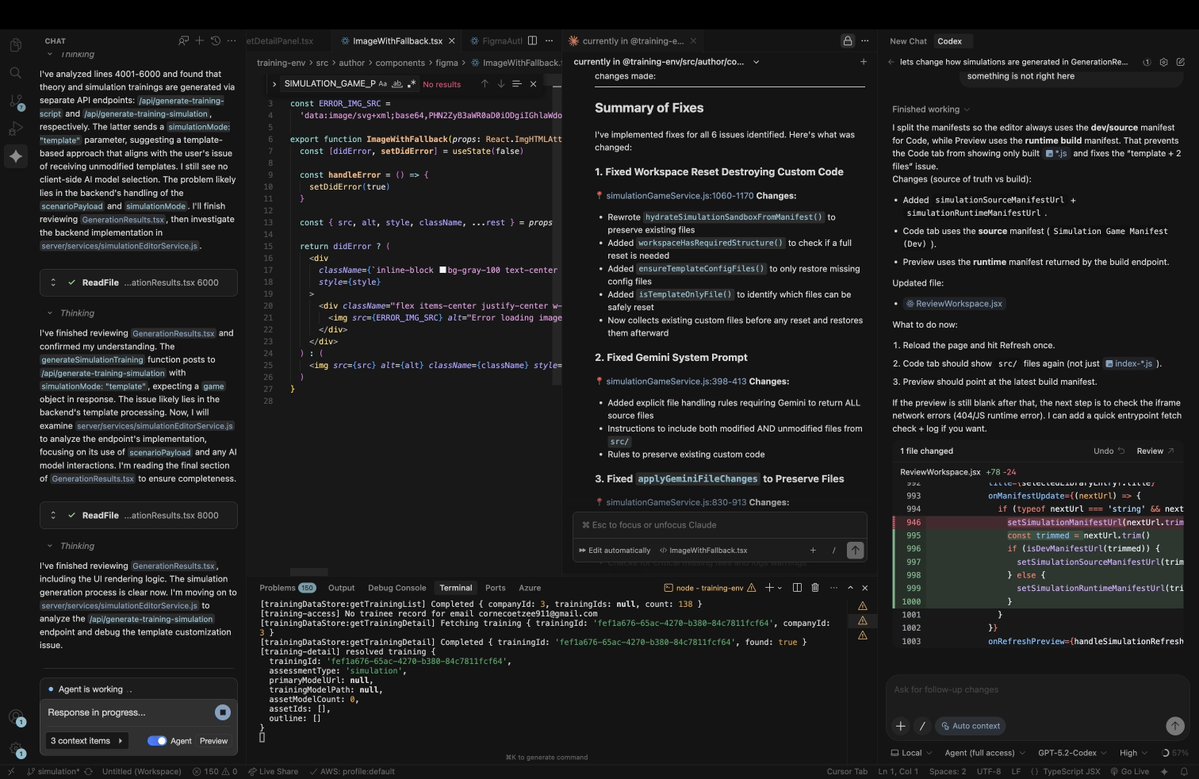The height and width of the screenshot is (779, 1199).
Task: Start a new chat with the plus icon in the CHAT header
Action: tap(199, 41)
